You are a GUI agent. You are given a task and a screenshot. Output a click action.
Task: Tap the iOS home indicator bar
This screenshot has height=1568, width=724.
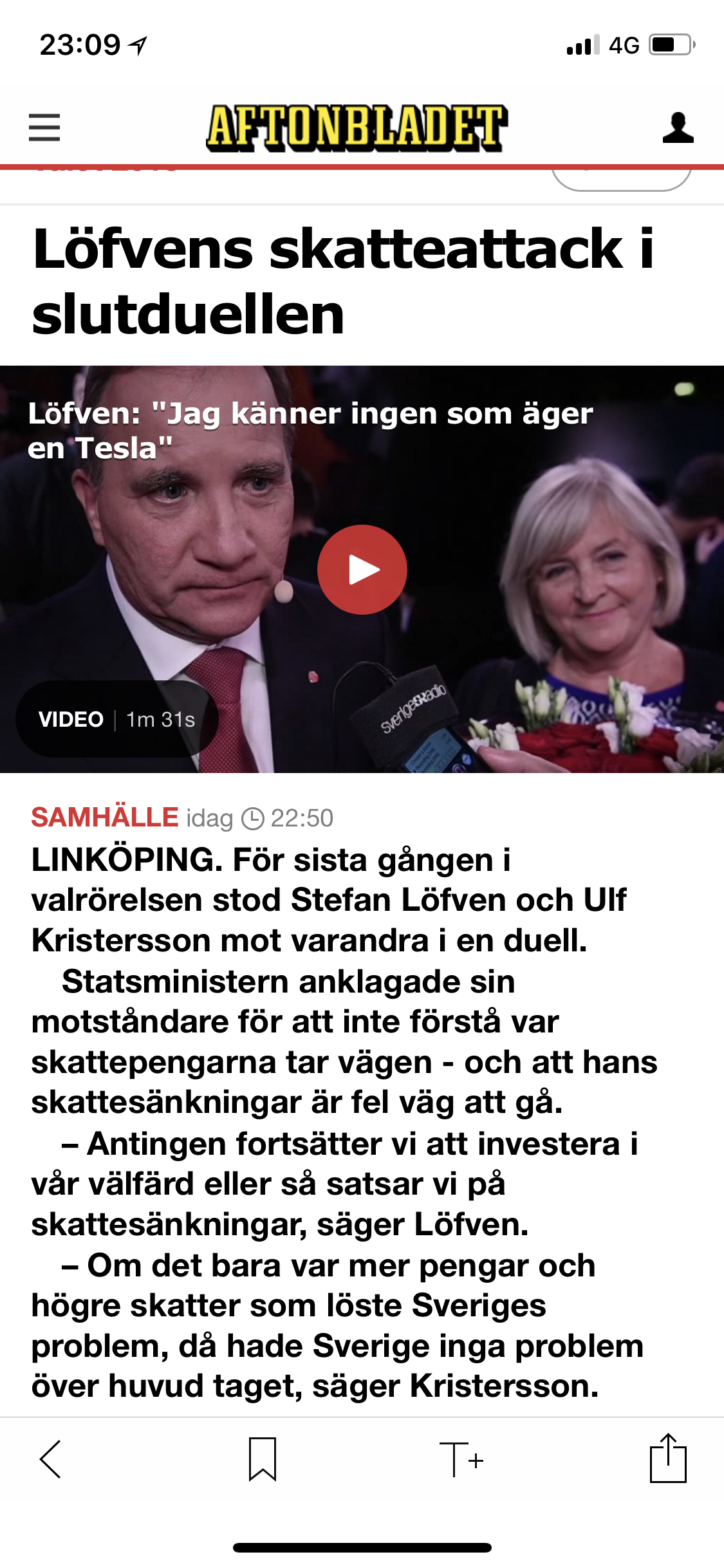tap(362, 1547)
